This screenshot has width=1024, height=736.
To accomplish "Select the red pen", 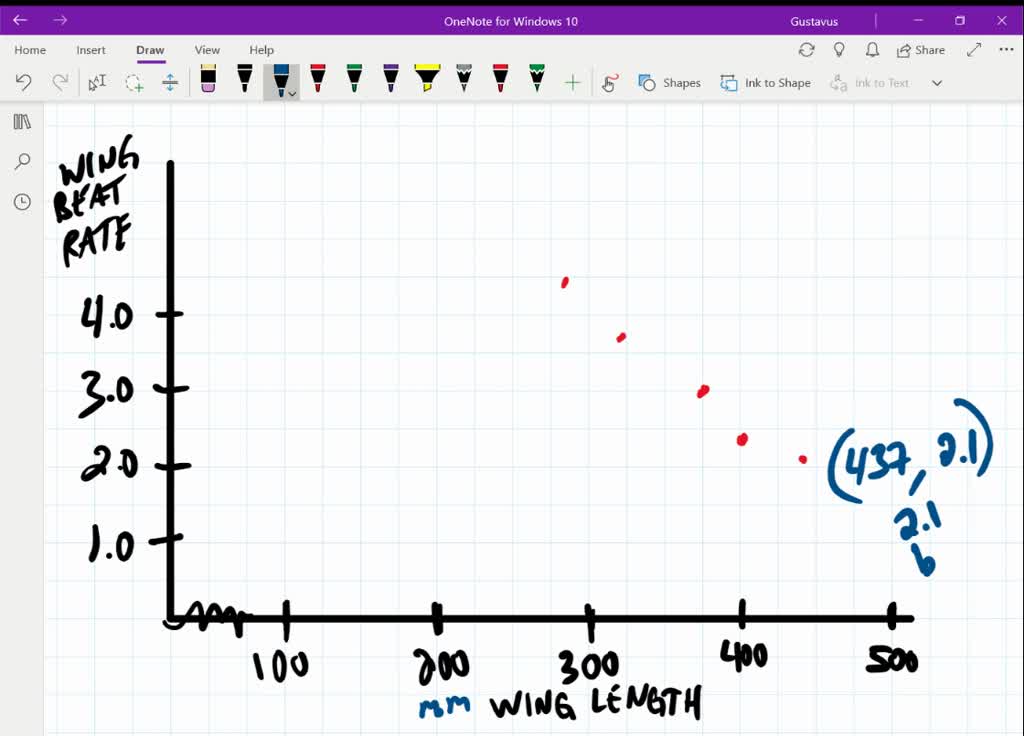I will tap(318, 82).
